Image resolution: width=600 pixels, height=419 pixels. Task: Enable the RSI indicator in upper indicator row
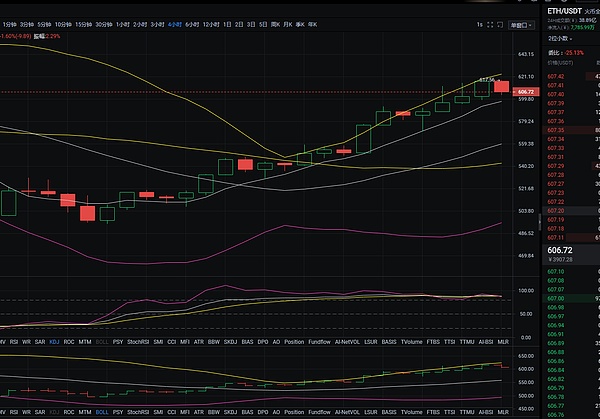coord(14,342)
